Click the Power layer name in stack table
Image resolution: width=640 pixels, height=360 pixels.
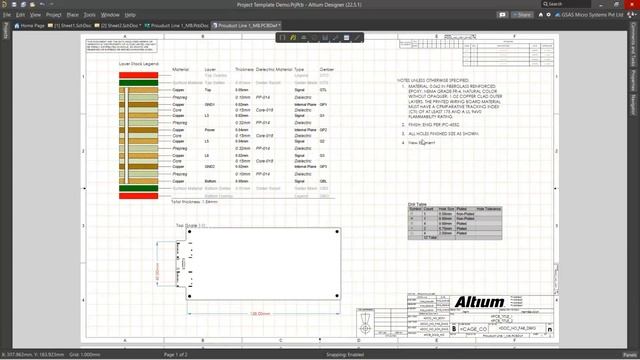(209, 130)
